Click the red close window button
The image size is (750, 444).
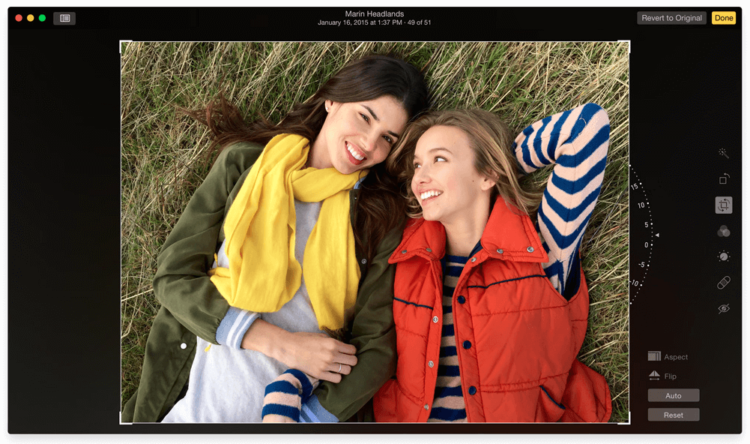[x=19, y=18]
